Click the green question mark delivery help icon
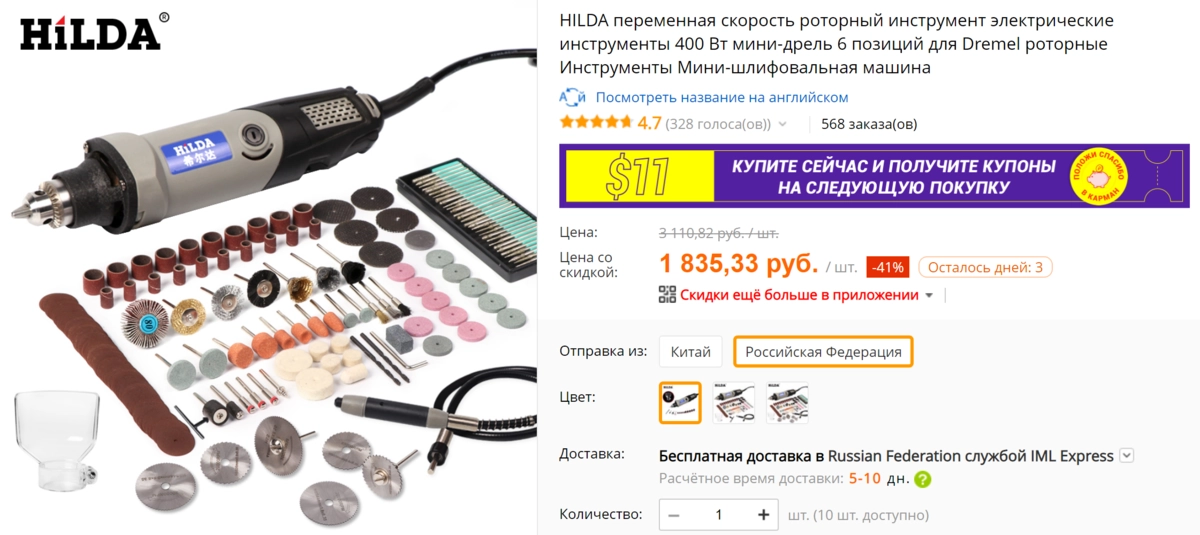 coord(922,479)
